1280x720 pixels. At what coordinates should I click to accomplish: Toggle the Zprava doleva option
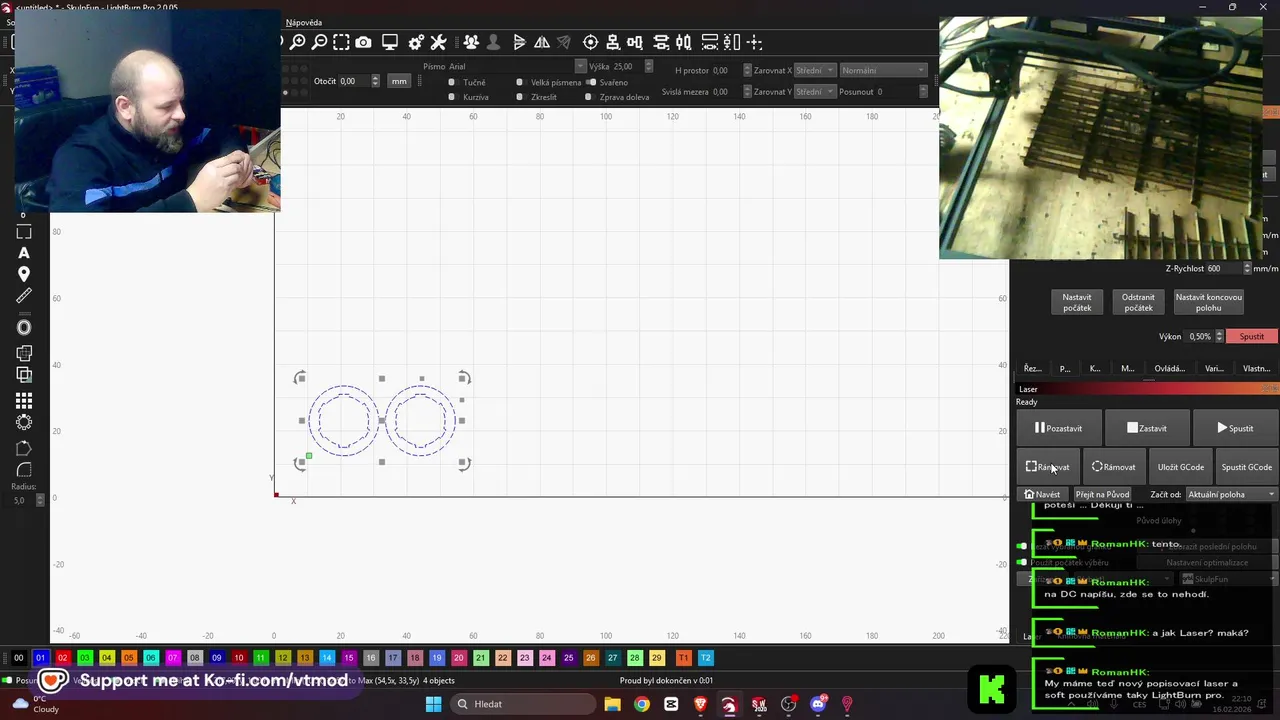tap(618, 97)
